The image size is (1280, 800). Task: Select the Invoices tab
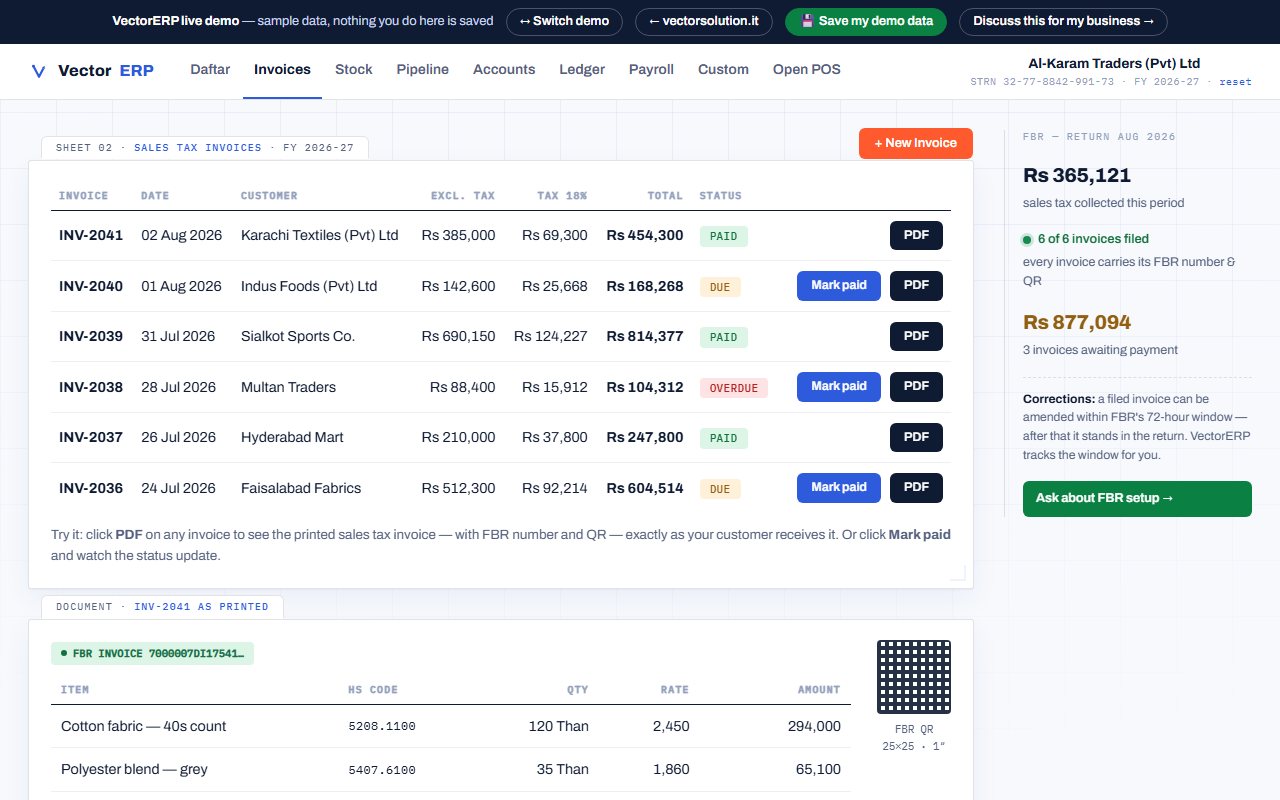282,70
